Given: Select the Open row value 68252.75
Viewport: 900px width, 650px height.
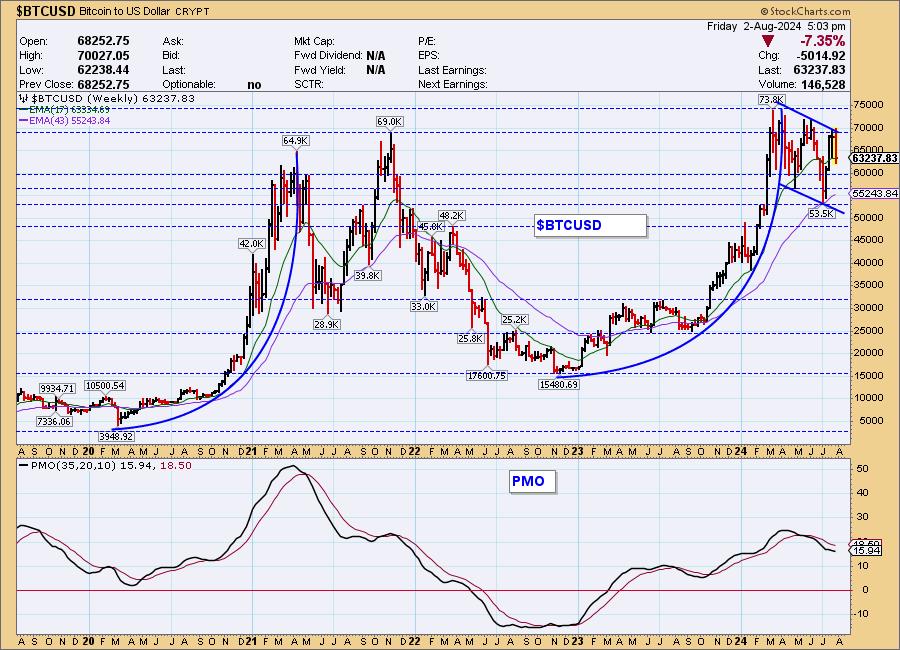Looking at the screenshot, I should [x=103, y=41].
